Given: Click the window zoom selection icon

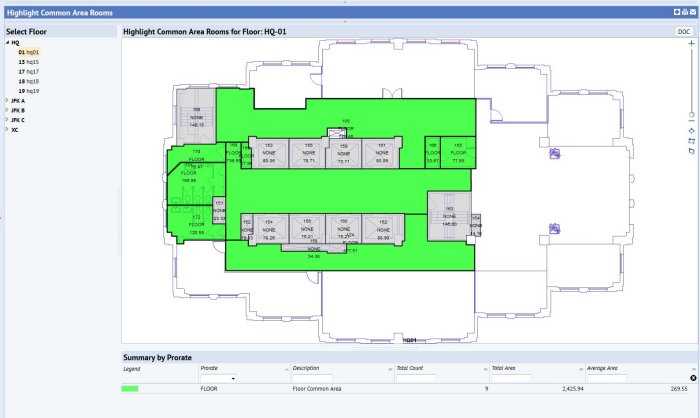Looking at the screenshot, I should click(691, 141).
